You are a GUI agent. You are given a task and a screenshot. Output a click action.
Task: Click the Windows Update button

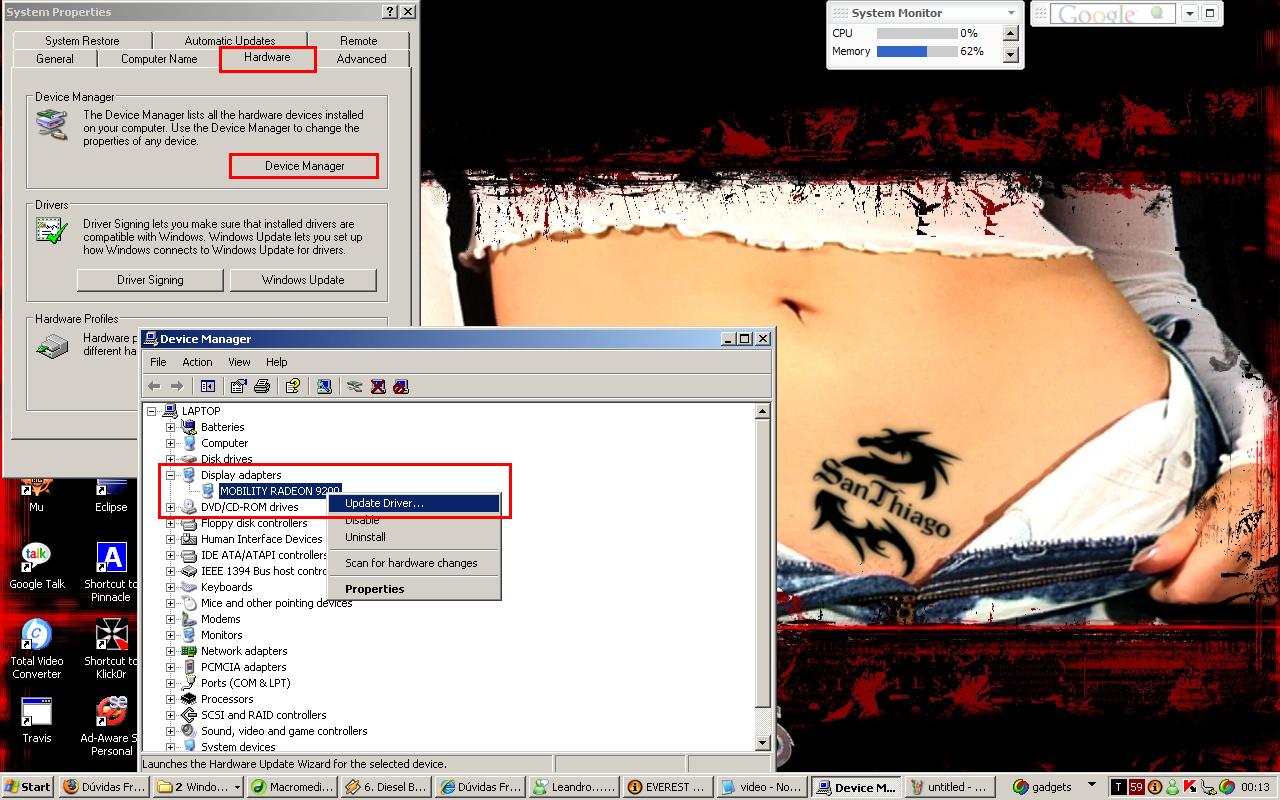(303, 280)
